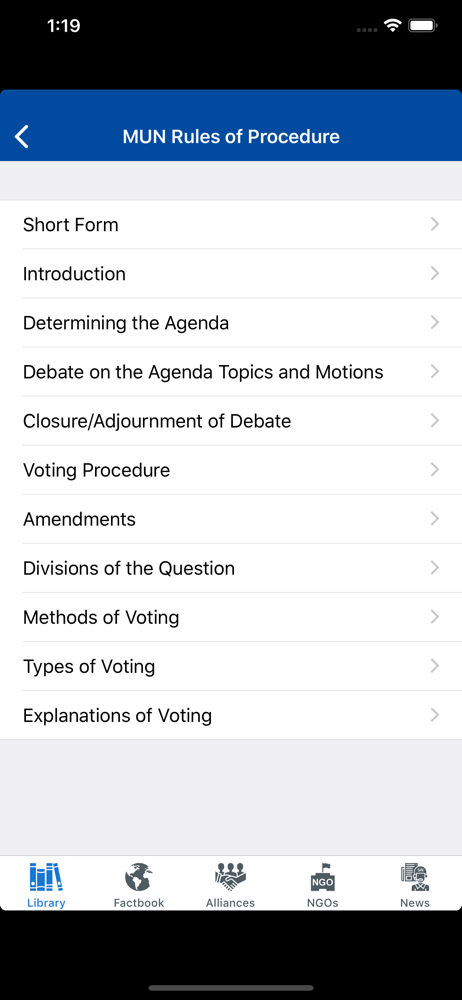Image resolution: width=462 pixels, height=1000 pixels.
Task: Open the Library books icon
Action: tap(46, 877)
